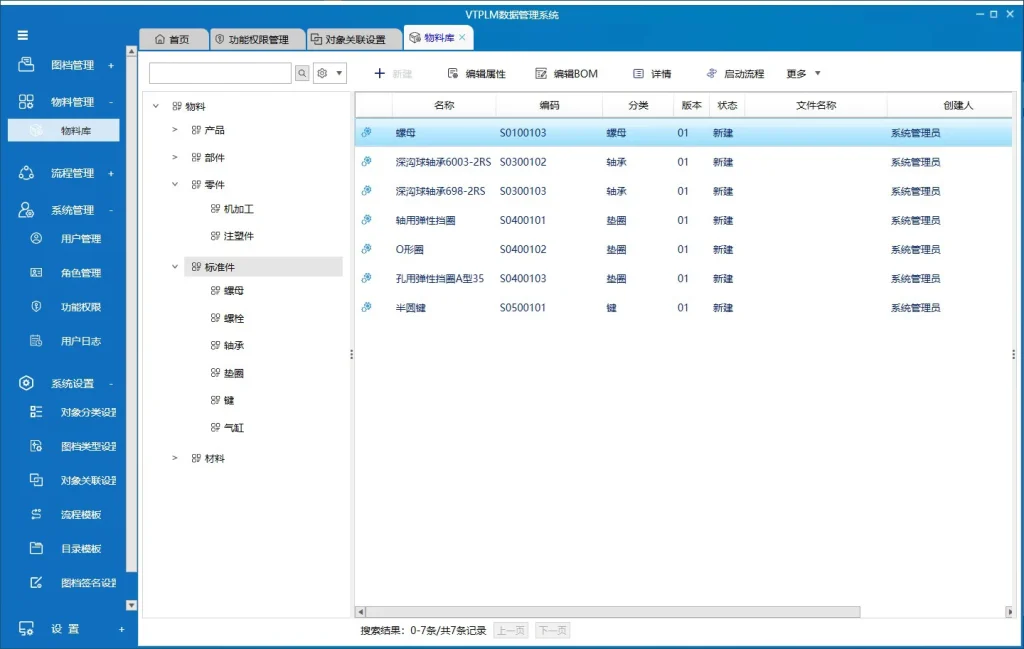Click 编辑BOM toolbar button
Viewport: 1024px width, 649px height.
(566, 74)
